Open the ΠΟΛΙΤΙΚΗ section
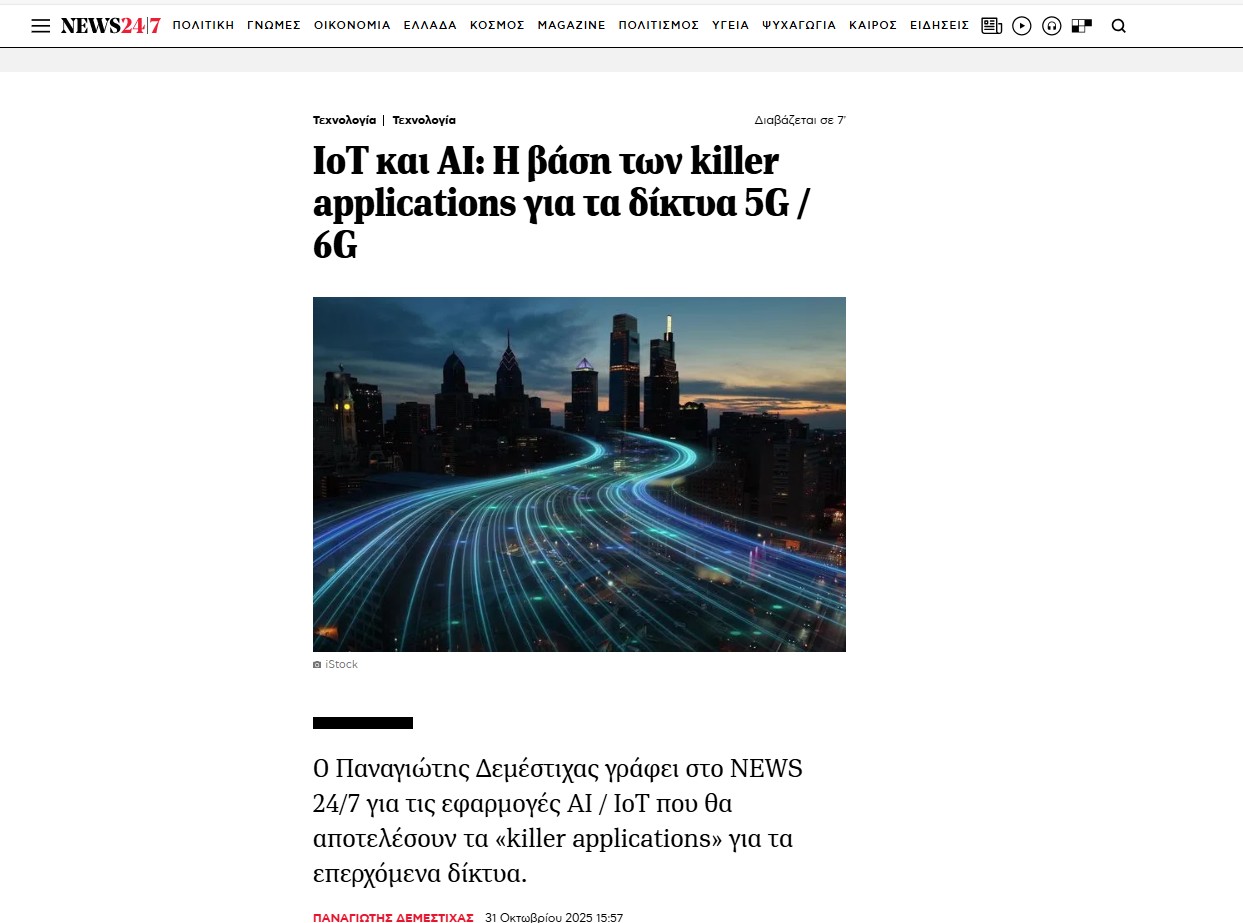The height and width of the screenshot is (923, 1243). coord(203,26)
